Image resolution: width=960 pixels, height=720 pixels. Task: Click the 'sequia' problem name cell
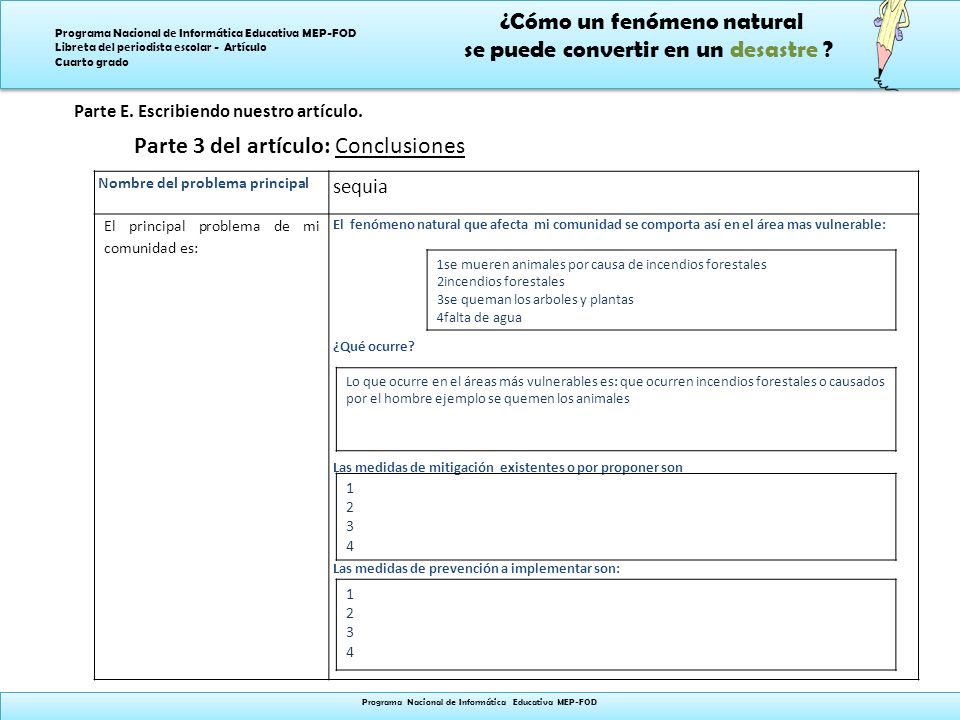(623, 192)
